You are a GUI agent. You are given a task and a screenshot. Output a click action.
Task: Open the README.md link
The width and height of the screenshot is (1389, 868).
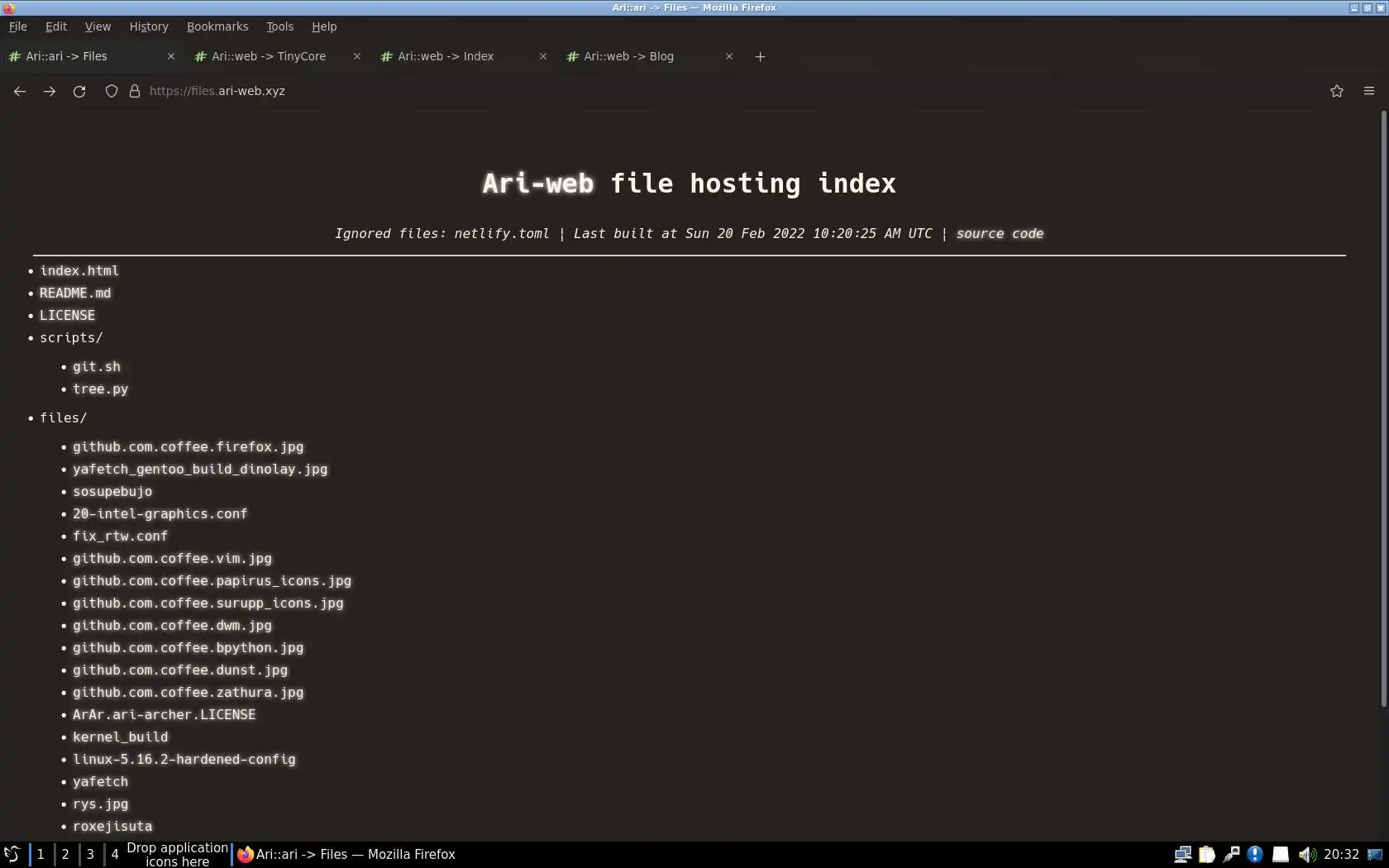pos(75,293)
